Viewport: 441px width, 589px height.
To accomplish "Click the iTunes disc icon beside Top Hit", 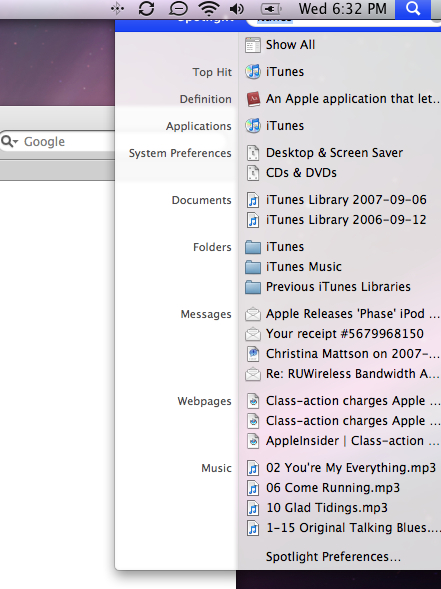I will pos(253,72).
